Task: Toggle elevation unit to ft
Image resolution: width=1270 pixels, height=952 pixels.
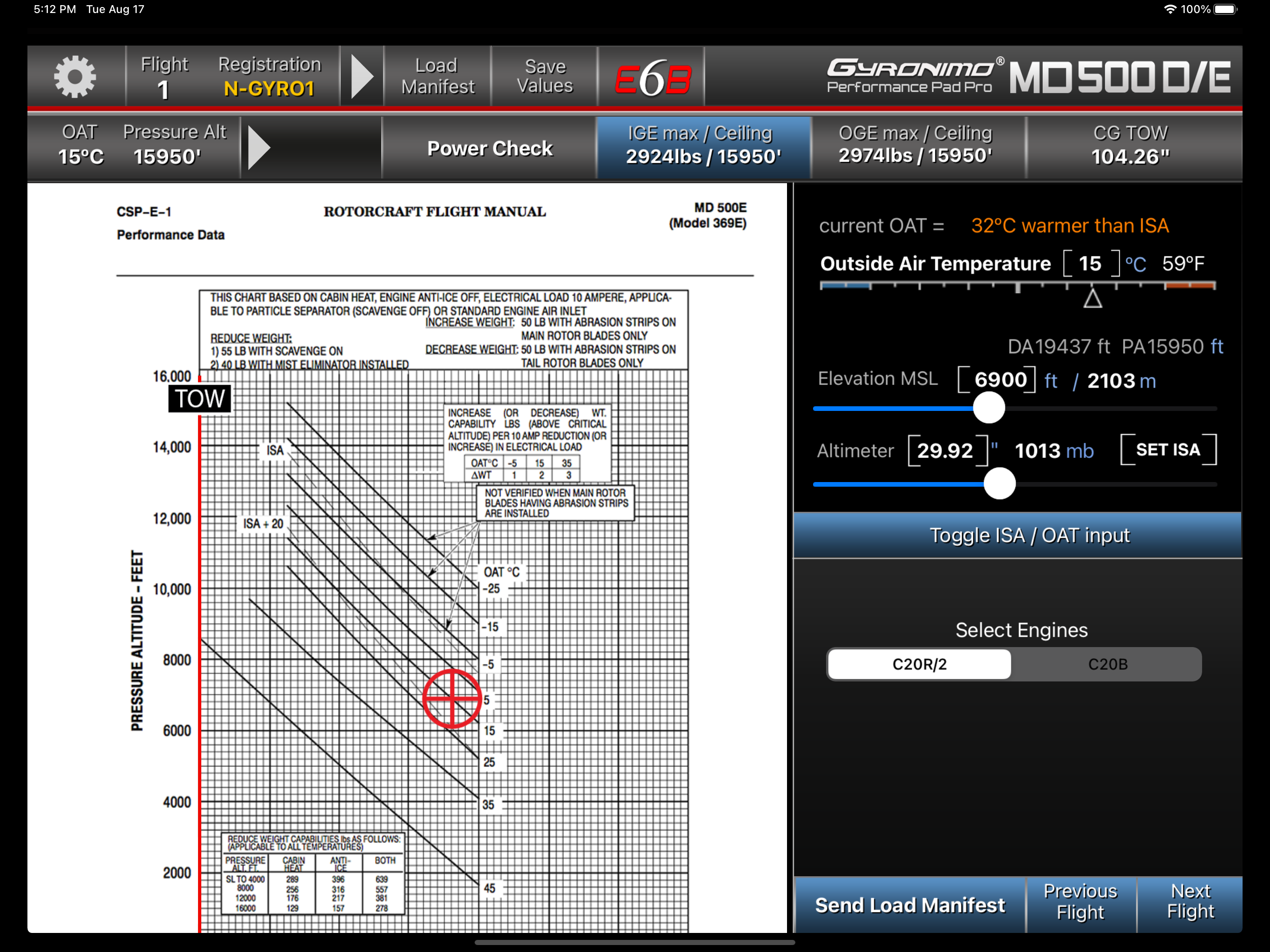Action: point(1051,380)
